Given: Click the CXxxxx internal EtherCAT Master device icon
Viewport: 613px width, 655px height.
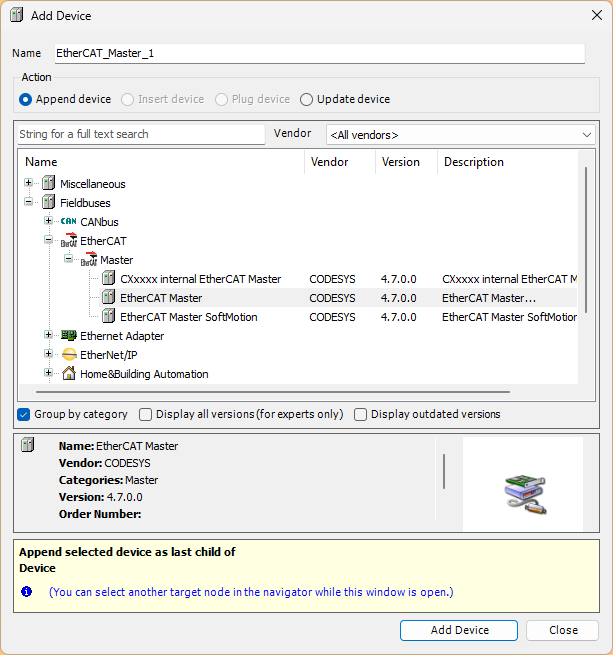Looking at the screenshot, I should tap(109, 278).
